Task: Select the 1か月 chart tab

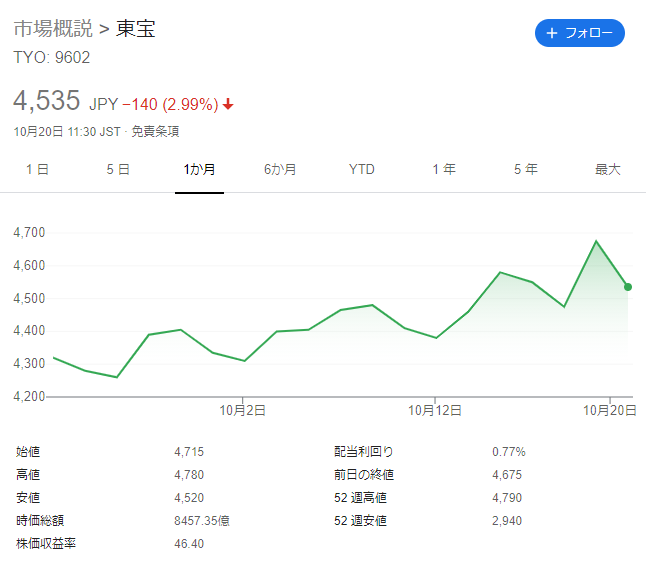Action: 199,169
